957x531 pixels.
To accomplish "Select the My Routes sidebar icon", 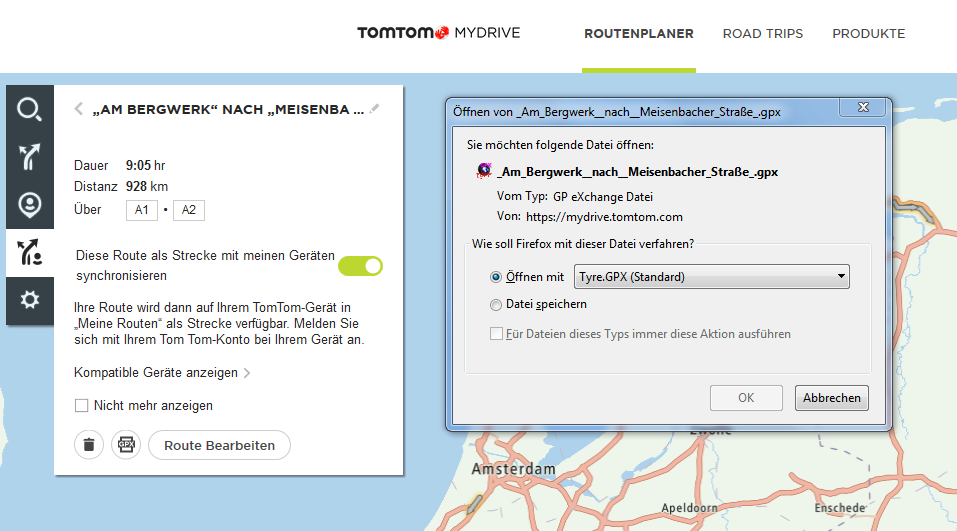I will pyautogui.click(x=30, y=253).
